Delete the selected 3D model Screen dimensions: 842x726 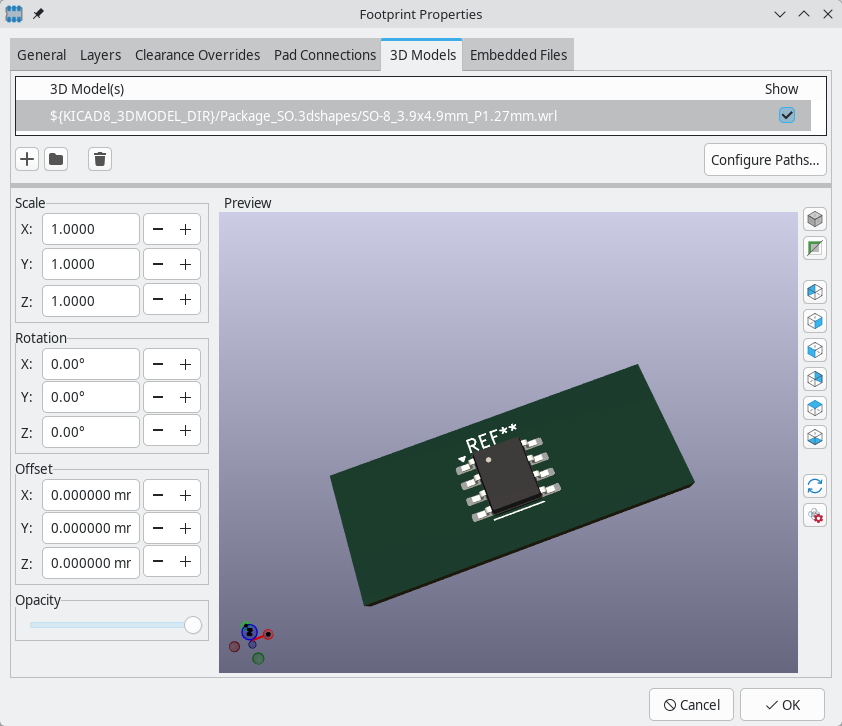pyautogui.click(x=99, y=158)
